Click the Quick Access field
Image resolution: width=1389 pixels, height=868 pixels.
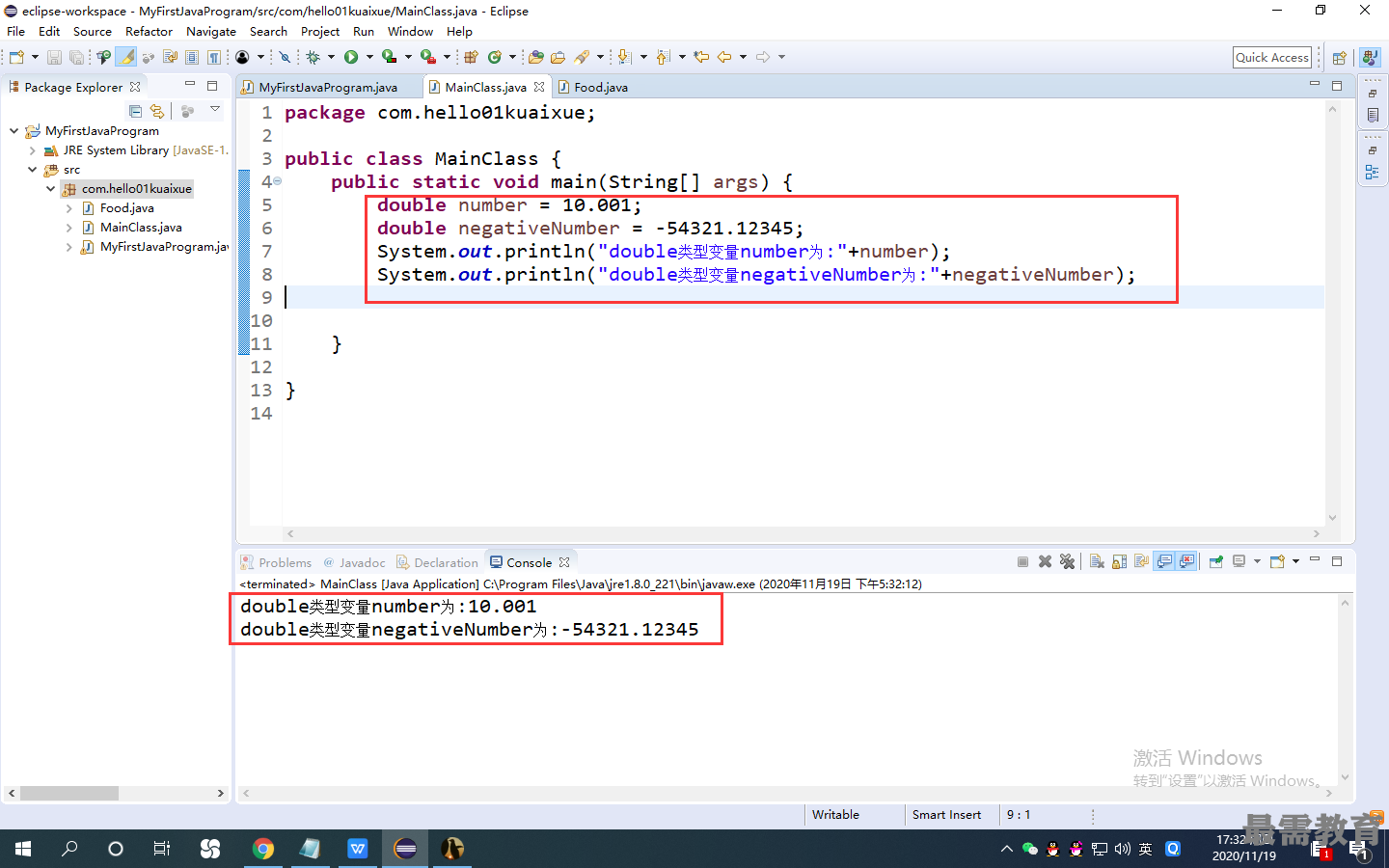pos(1272,58)
